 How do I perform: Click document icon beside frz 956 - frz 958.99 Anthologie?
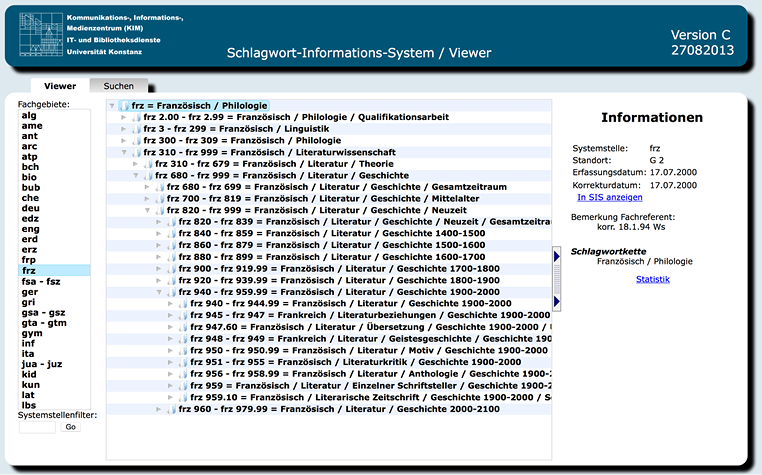(x=183, y=374)
